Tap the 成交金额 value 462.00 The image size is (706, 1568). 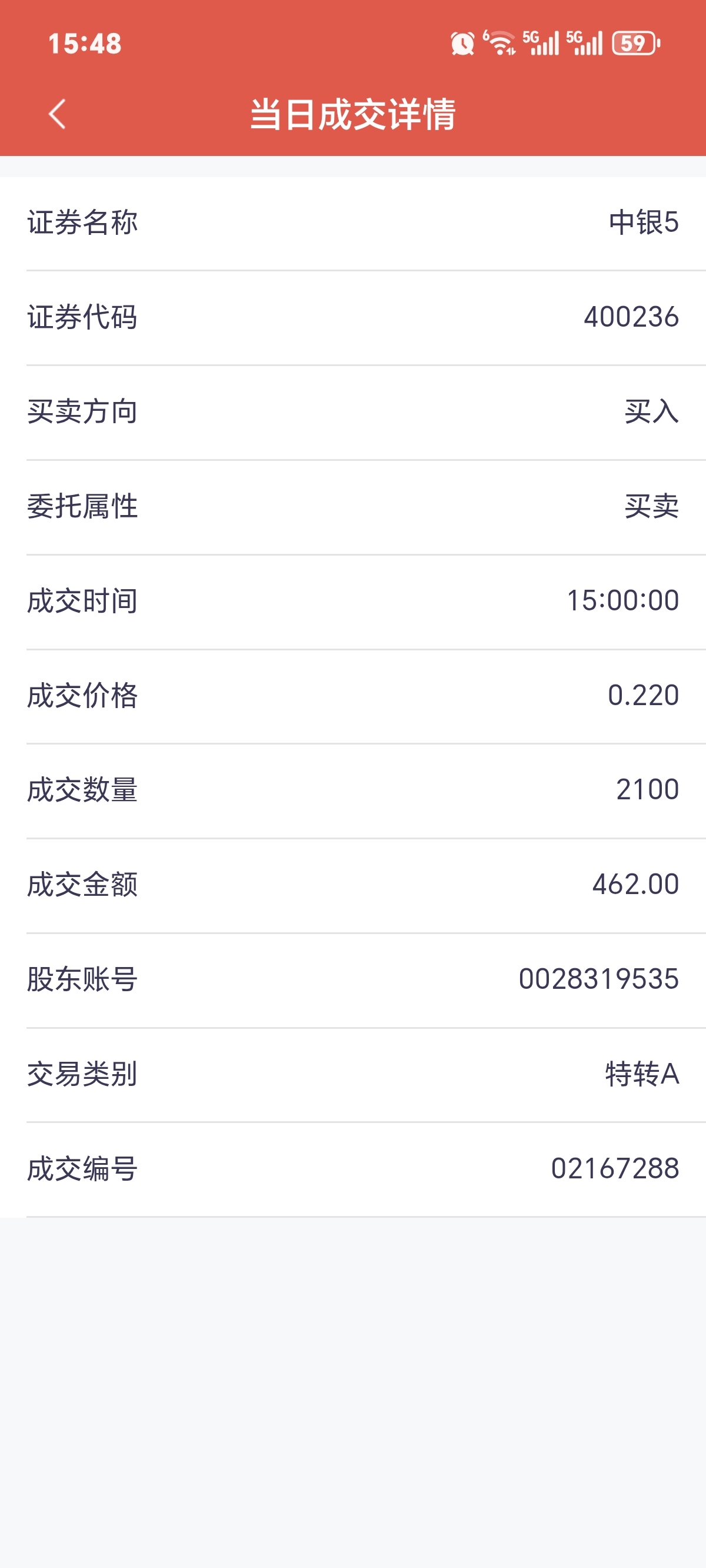point(635,885)
